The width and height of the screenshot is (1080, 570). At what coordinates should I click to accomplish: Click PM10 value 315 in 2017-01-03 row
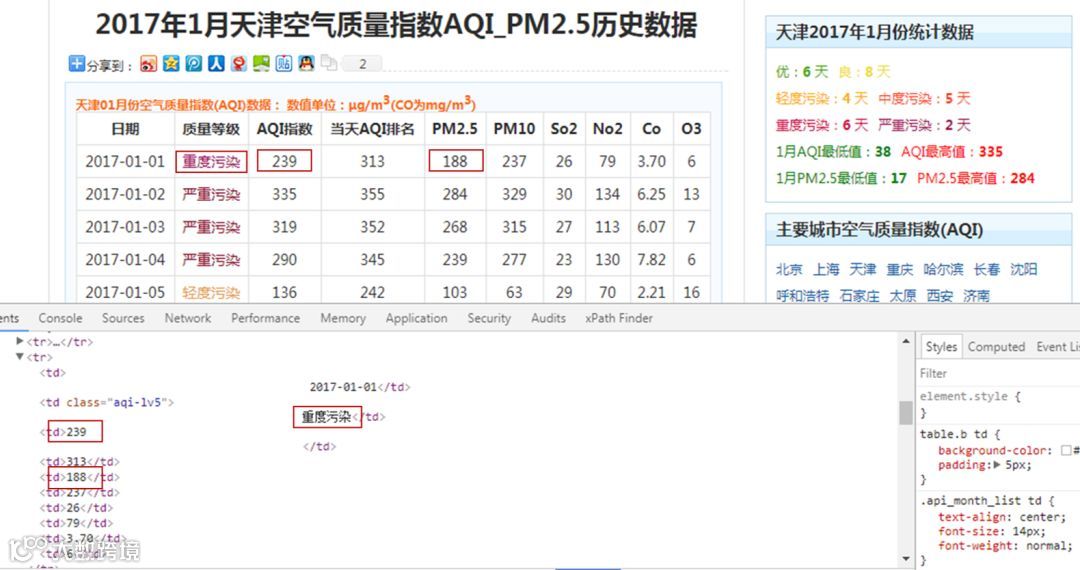514,226
